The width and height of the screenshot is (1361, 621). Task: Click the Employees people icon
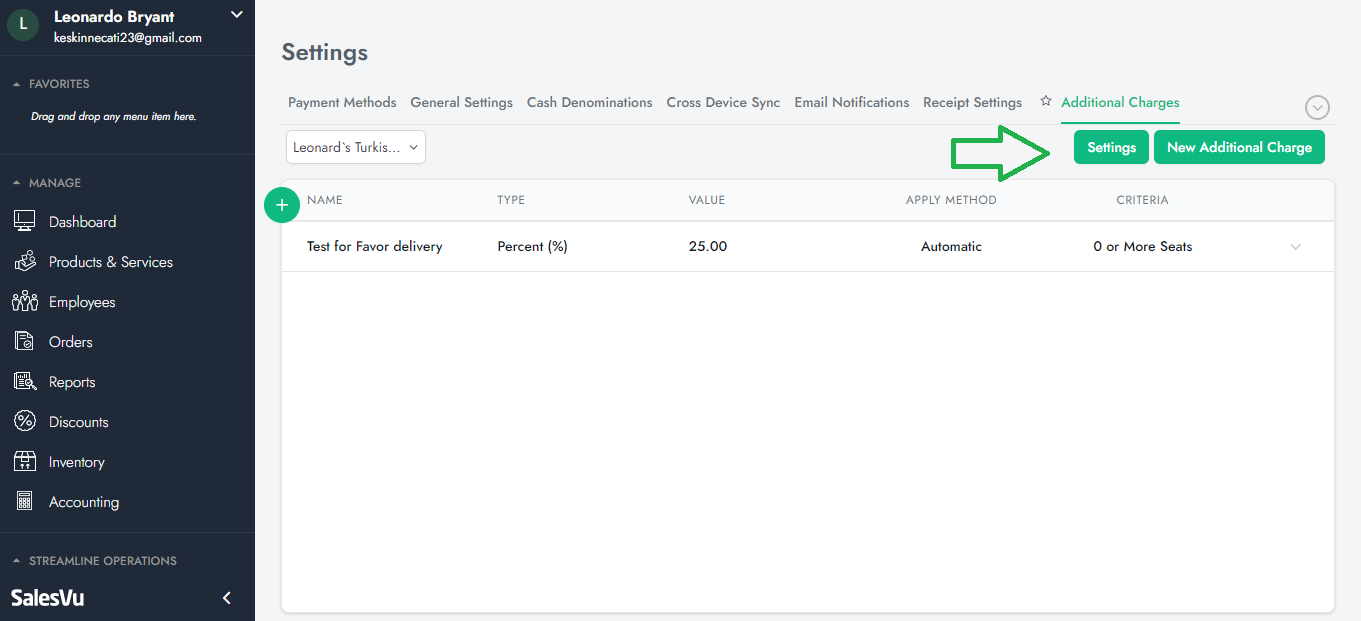(25, 302)
